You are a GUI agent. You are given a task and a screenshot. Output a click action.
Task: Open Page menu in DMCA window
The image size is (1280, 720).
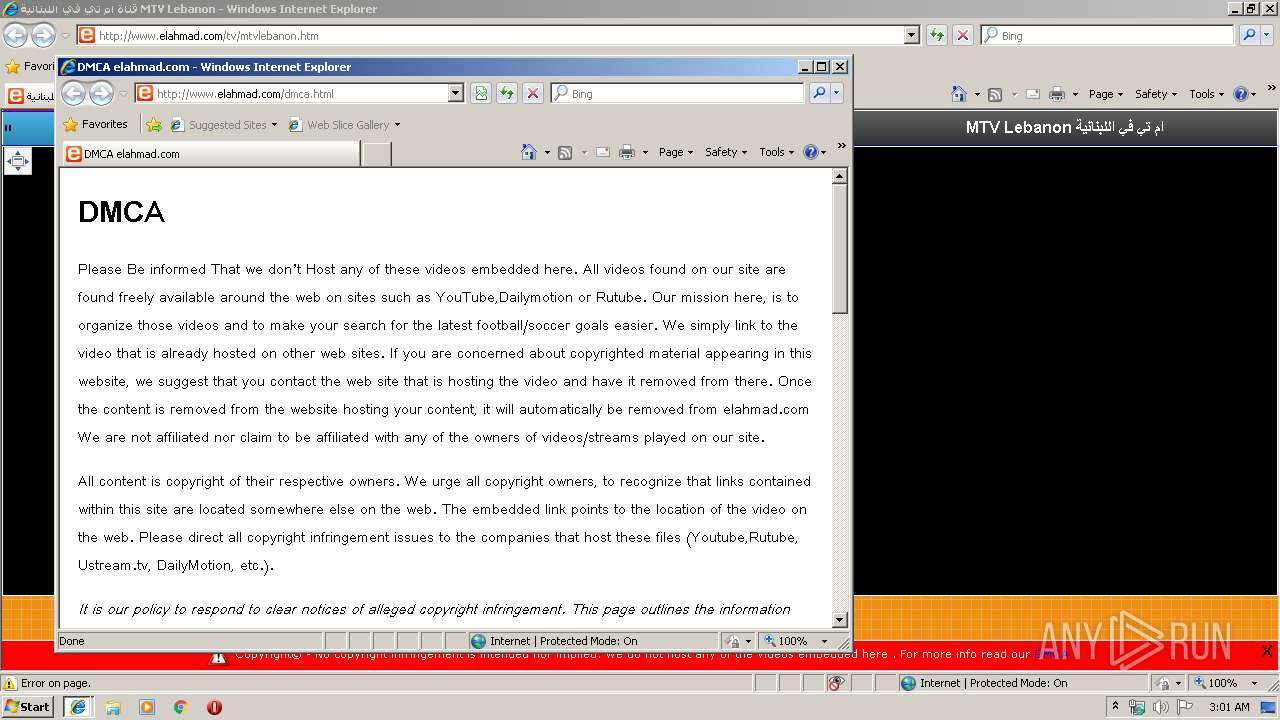tap(676, 152)
